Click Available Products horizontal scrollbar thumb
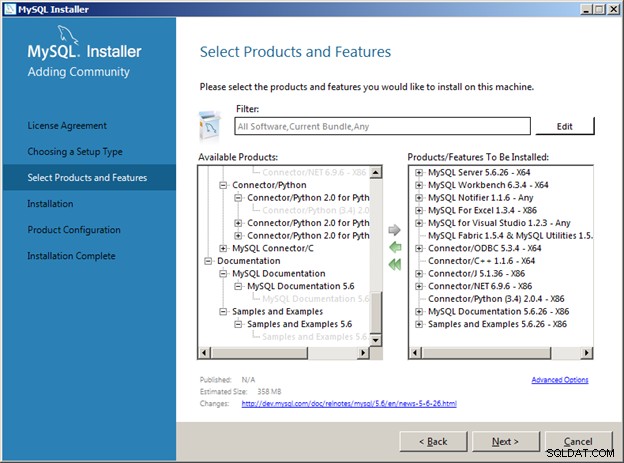624x463 pixels. point(259,353)
